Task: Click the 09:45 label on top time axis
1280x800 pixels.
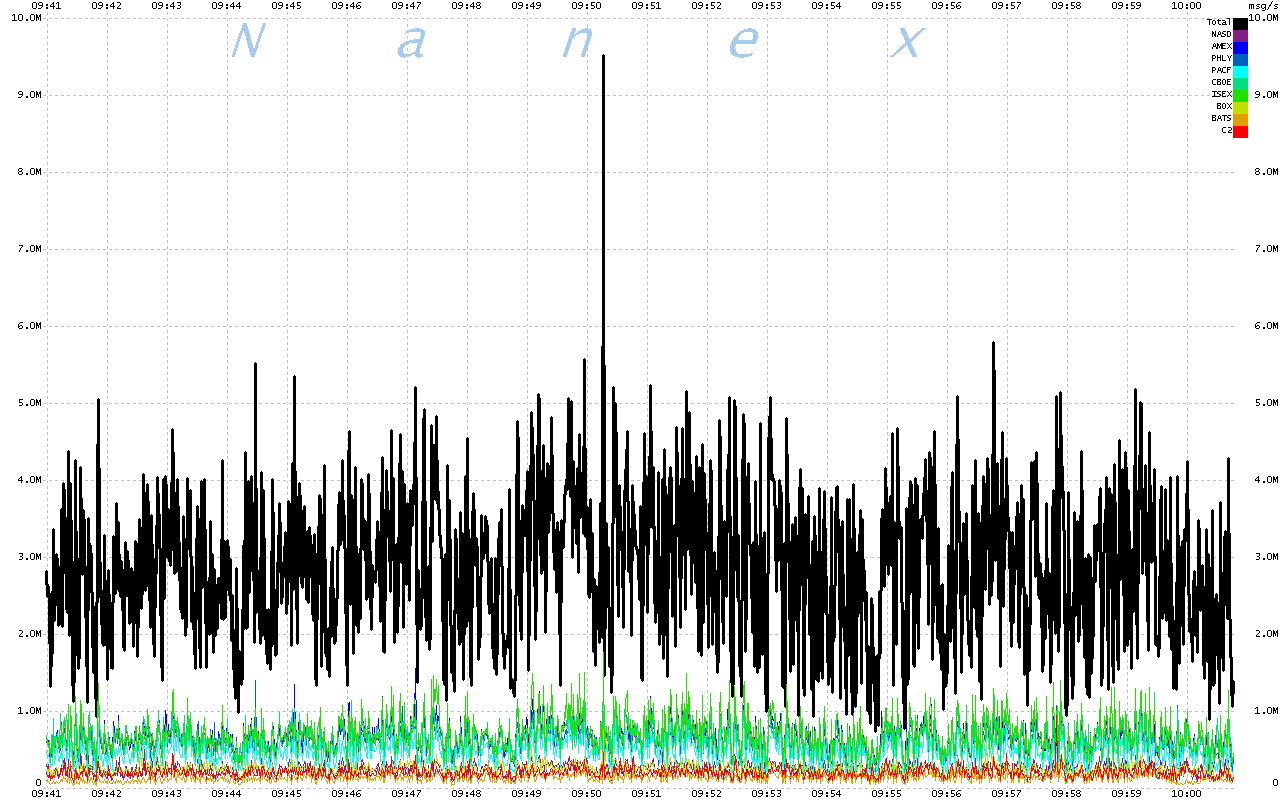Action: (x=286, y=5)
